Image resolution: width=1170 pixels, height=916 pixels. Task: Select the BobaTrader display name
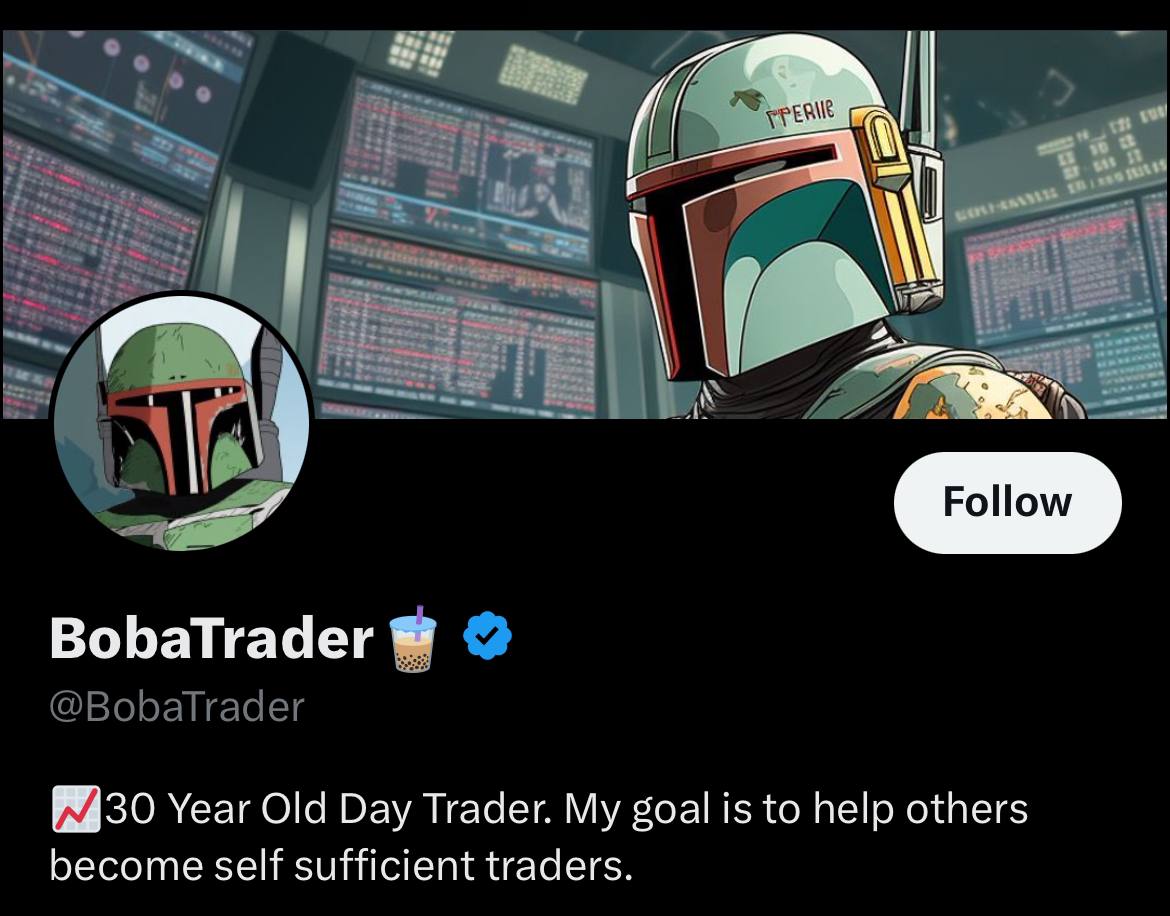(x=211, y=638)
